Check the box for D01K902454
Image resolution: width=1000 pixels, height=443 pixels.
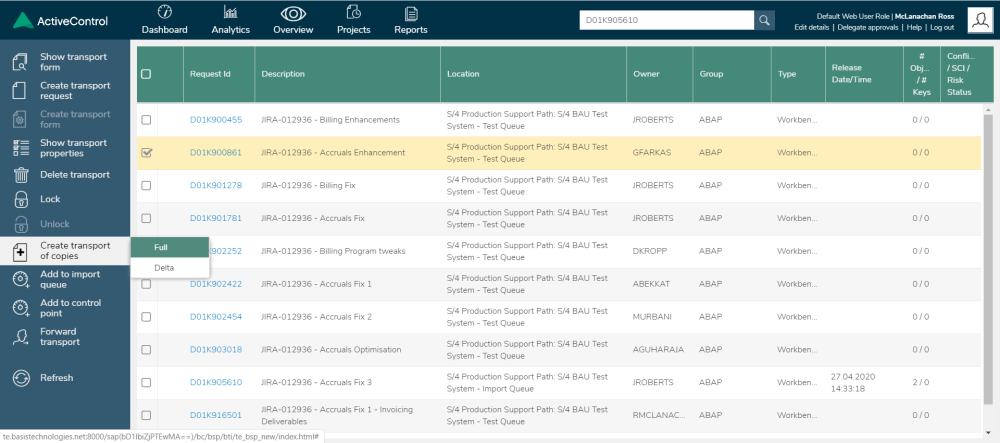[146, 317]
